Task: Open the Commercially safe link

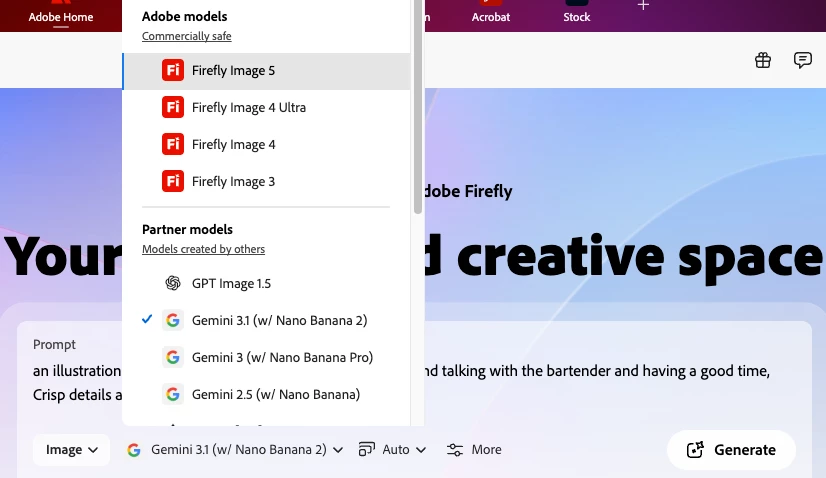Action: tap(186, 36)
